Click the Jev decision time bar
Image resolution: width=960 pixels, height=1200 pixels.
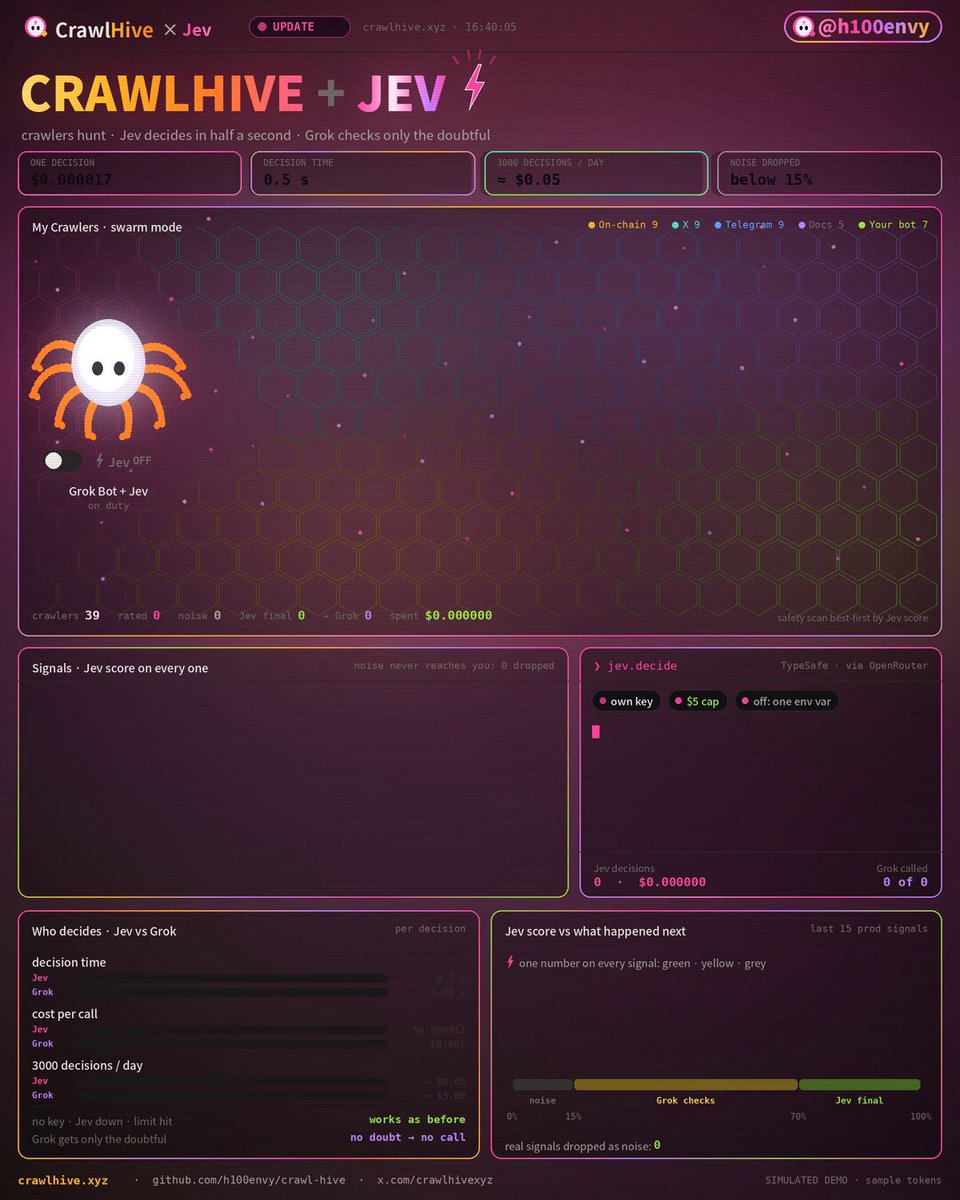point(231,978)
